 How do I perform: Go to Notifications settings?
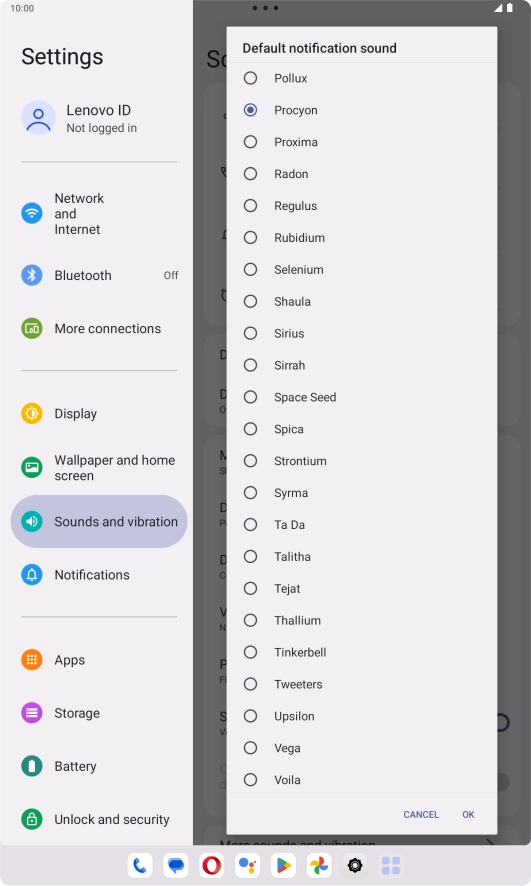pyautogui.click(x=99, y=575)
